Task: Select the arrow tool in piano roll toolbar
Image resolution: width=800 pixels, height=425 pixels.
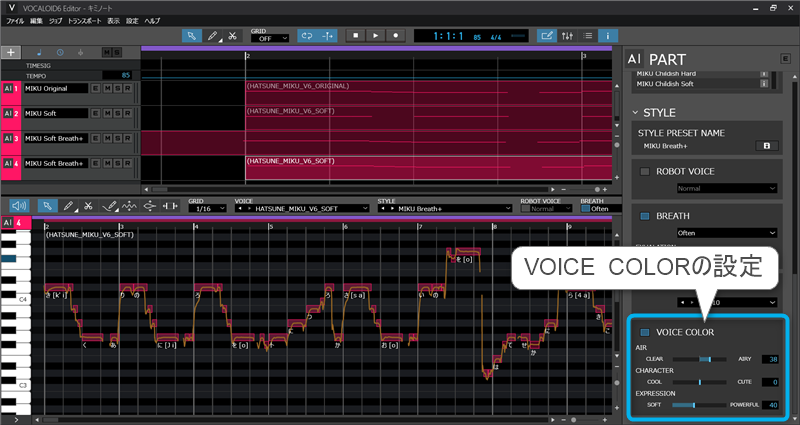Action: pyautogui.click(x=47, y=206)
